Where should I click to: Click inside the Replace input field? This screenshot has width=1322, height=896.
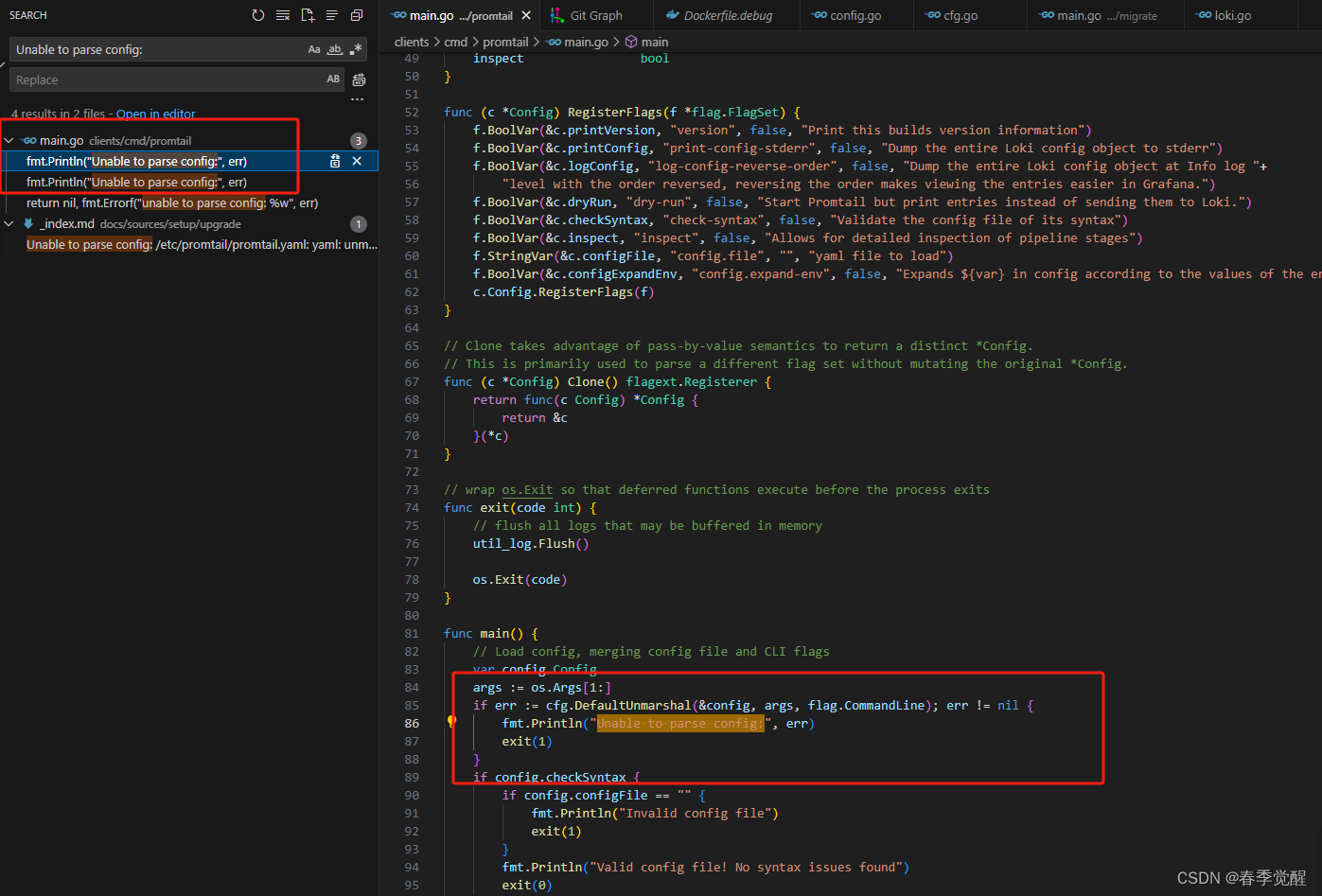pos(142,79)
